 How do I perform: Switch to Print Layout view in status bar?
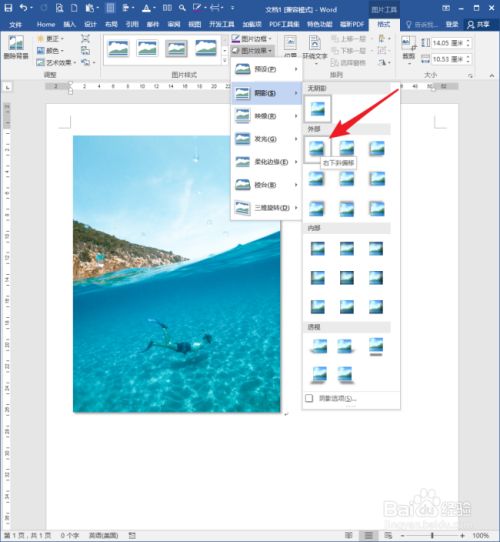[369, 535]
